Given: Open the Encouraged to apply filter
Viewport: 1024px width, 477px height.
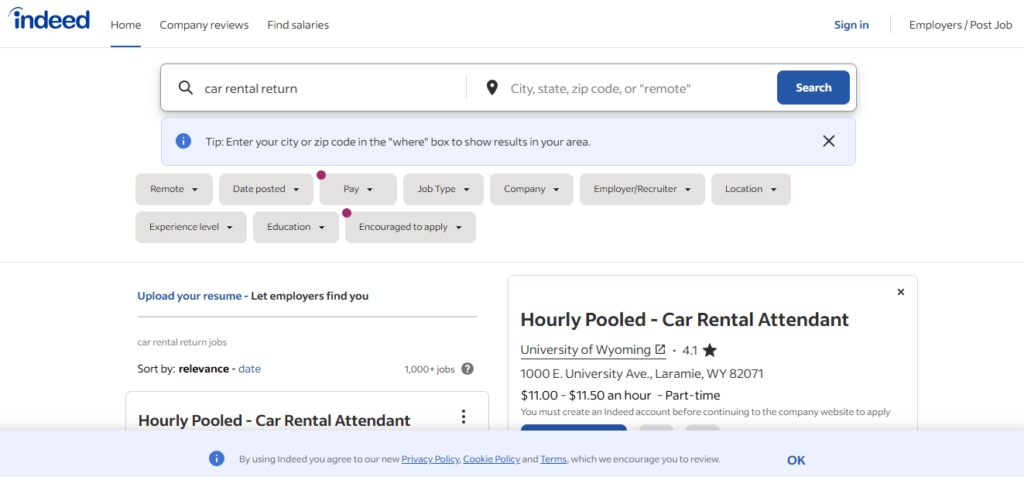Looking at the screenshot, I should point(410,227).
